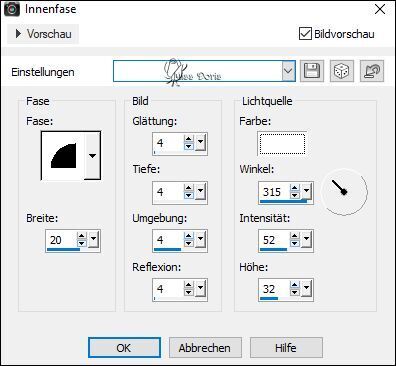The height and width of the screenshot is (366, 396).
Task: Click the randomize parameters dice icon
Action: [x=342, y=71]
